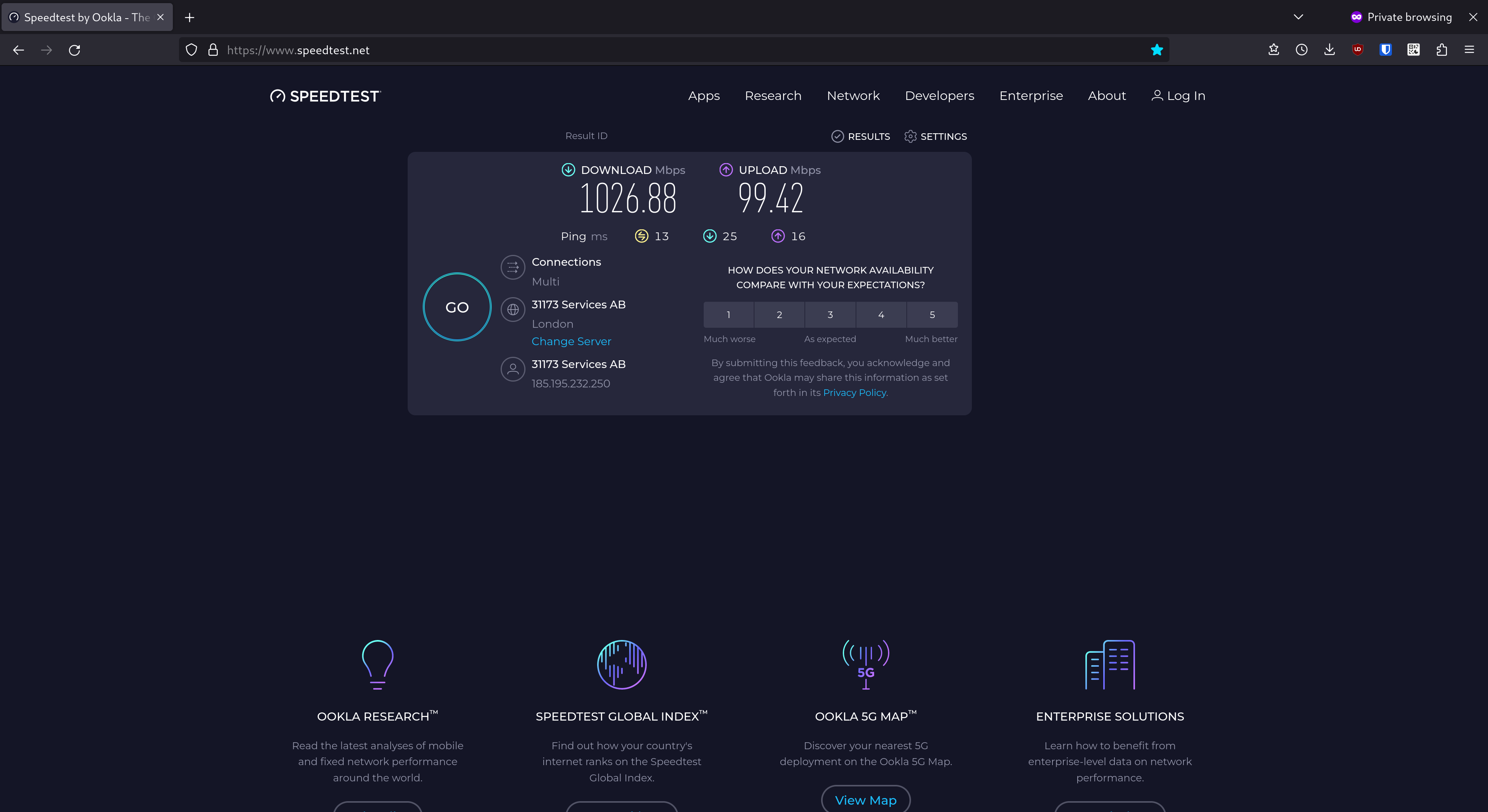Click the server globe icon
Screen dimensions: 1488x812
pyautogui.click(x=513, y=310)
